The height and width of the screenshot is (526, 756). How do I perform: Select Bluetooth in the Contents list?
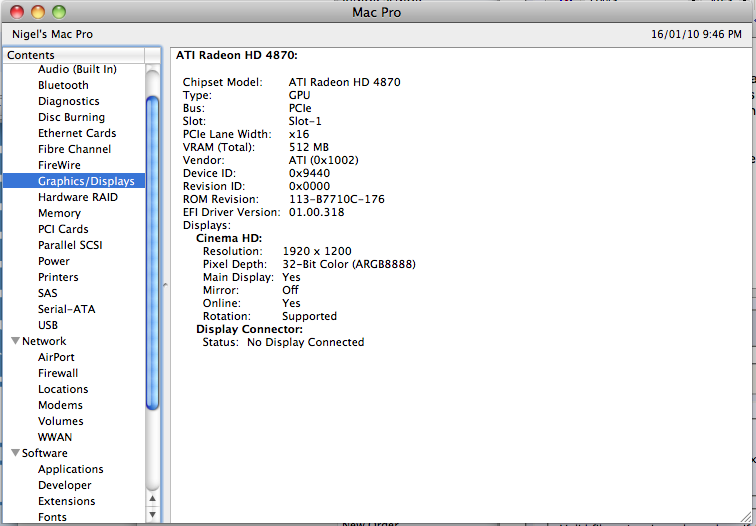point(63,85)
